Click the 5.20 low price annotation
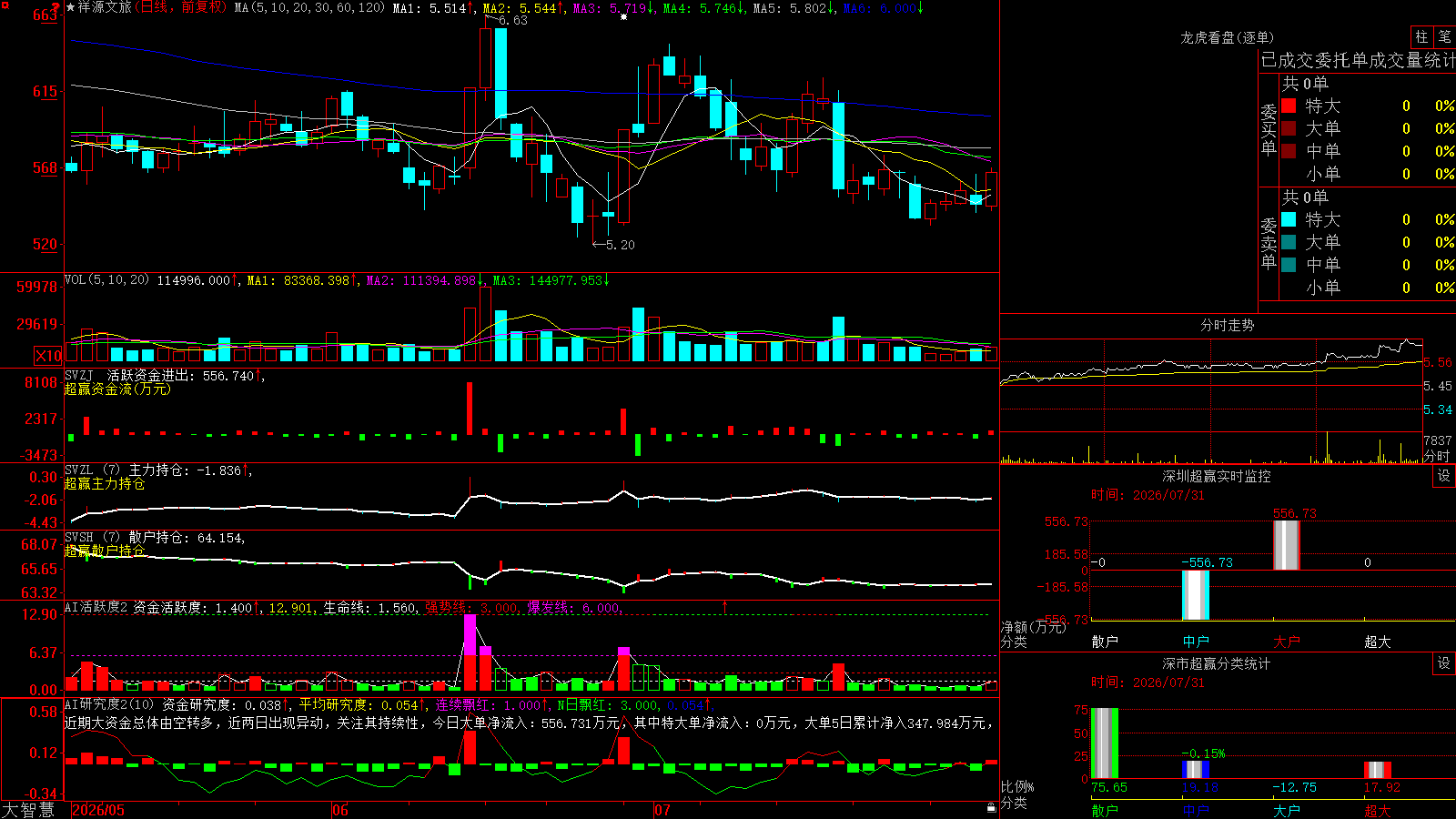 click(x=620, y=245)
